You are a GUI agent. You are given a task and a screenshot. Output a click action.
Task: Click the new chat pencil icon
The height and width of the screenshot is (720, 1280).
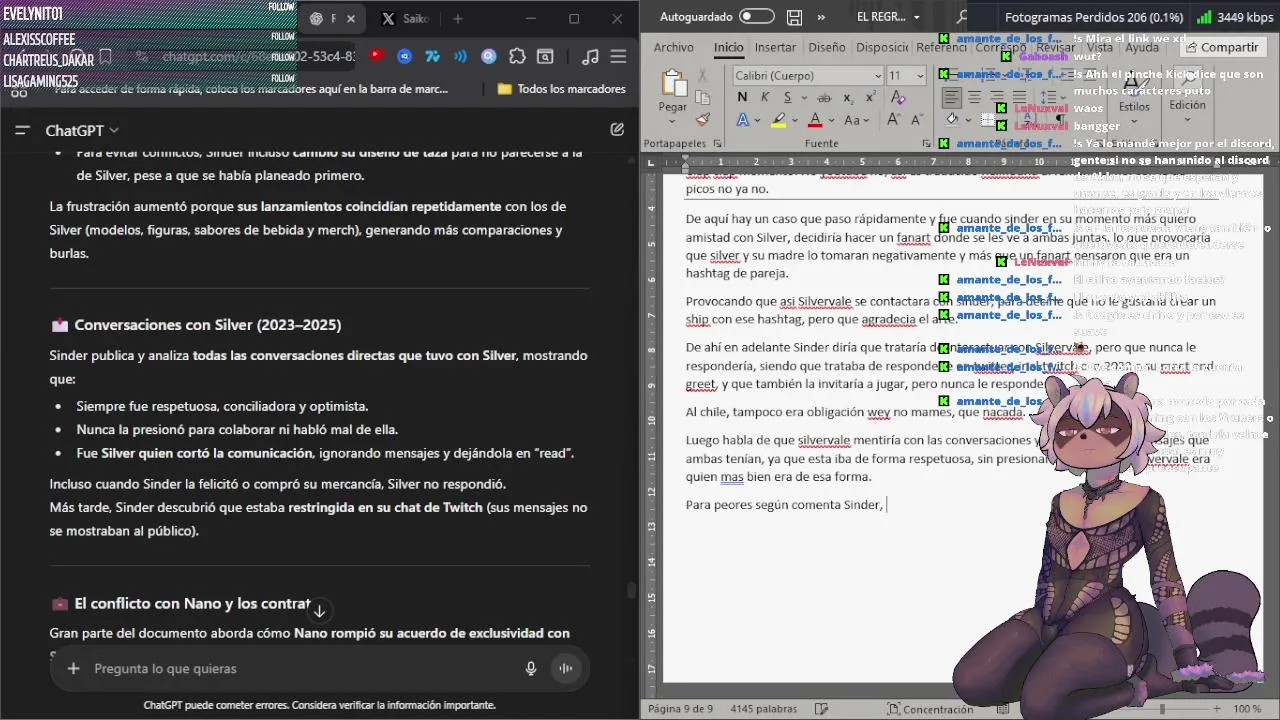coord(617,129)
